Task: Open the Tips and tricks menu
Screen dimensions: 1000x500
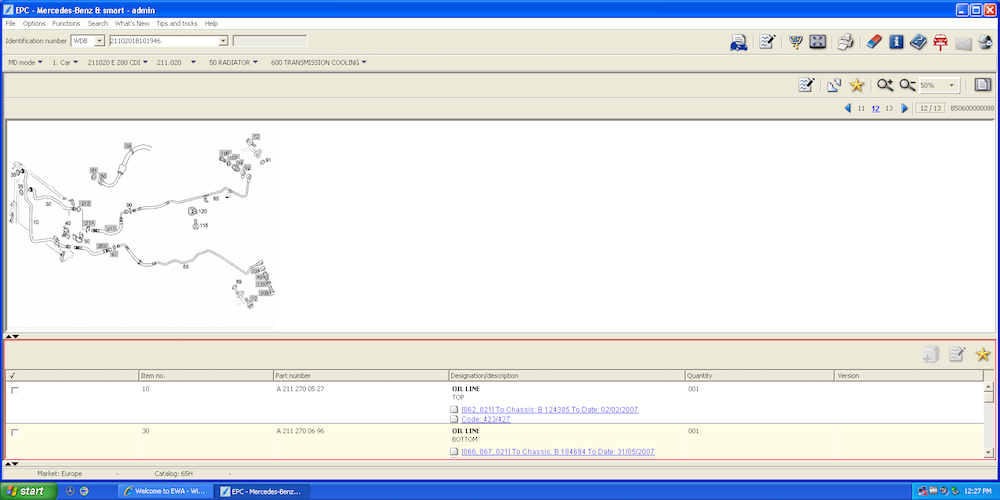Action: [177, 24]
